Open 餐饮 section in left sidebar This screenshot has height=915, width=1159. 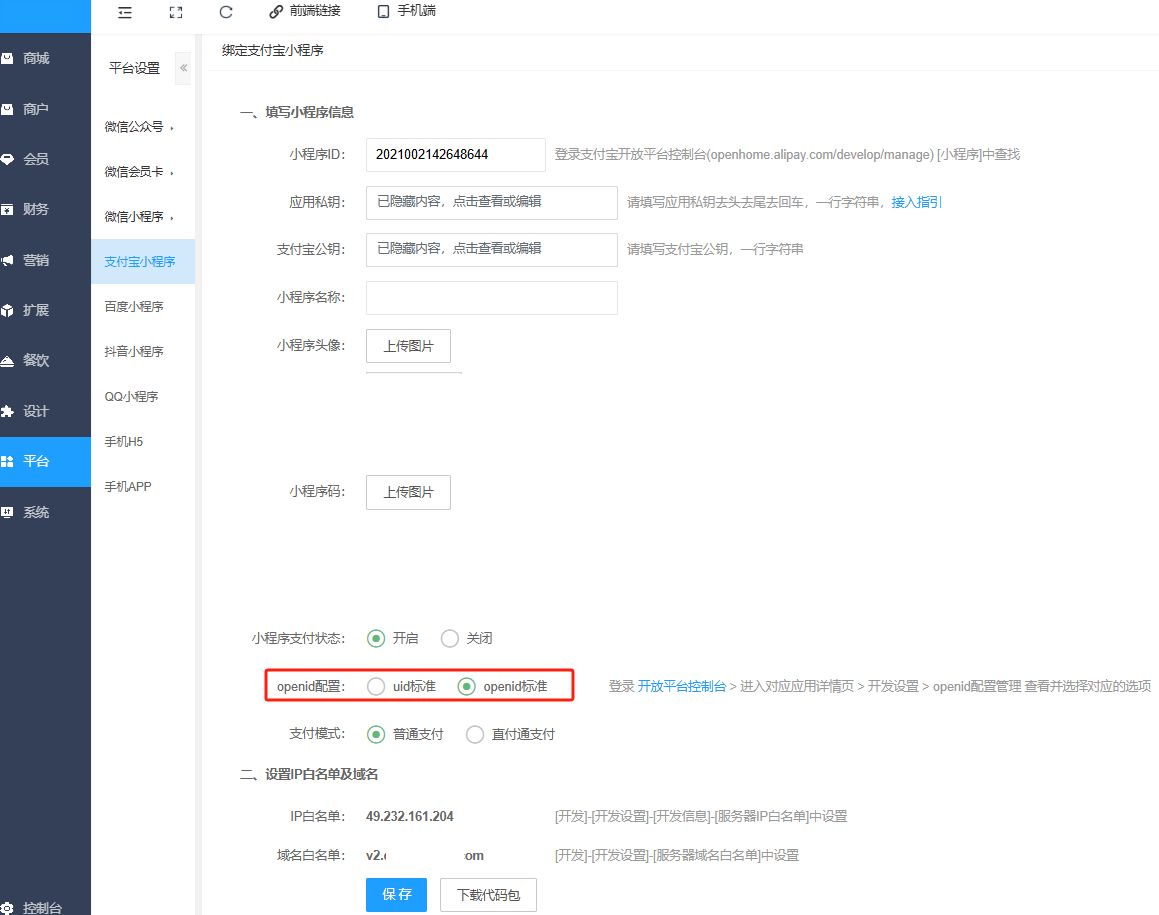(36, 360)
